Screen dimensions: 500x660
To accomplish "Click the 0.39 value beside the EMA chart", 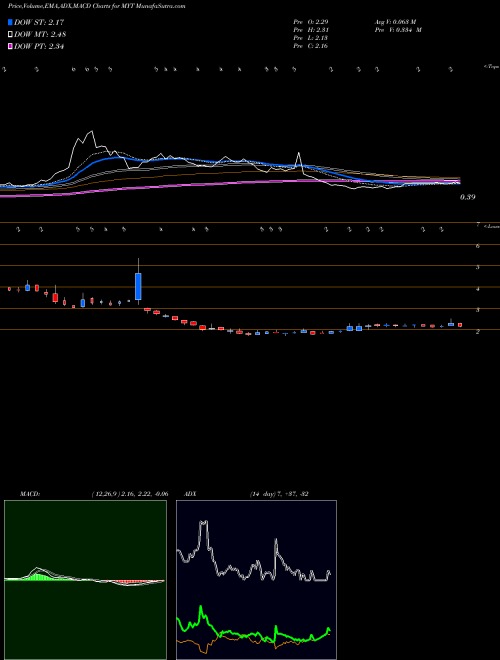I will tap(468, 197).
